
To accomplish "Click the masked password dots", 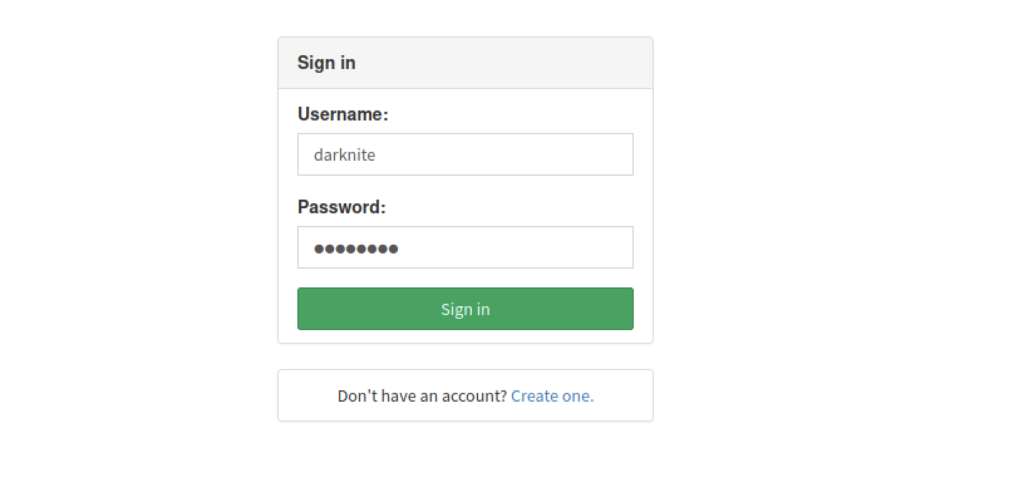I will point(356,248).
